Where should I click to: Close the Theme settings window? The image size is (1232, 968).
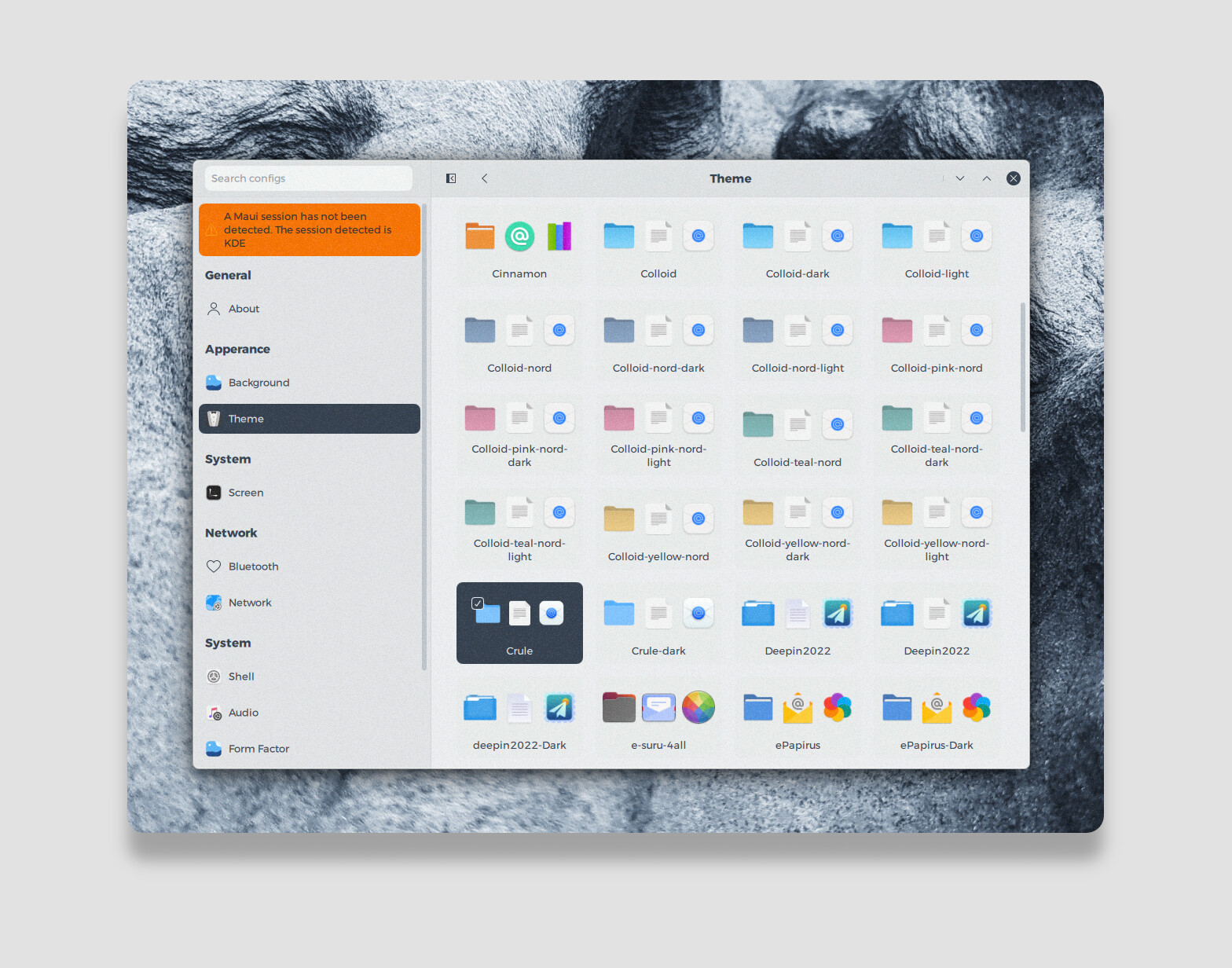(1014, 178)
